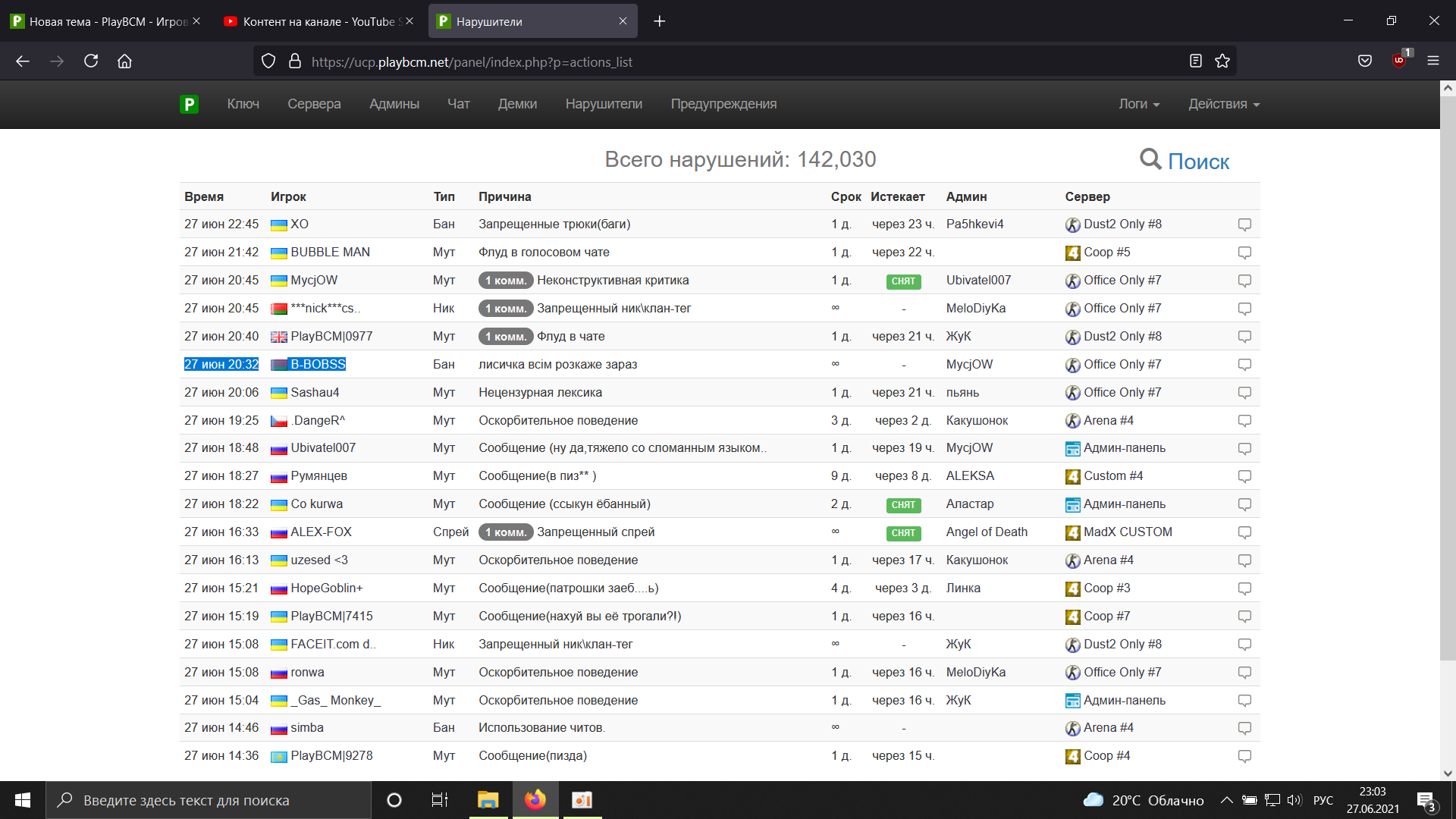Click server icon for Coop #5
1456x819 pixels.
[x=1073, y=253]
